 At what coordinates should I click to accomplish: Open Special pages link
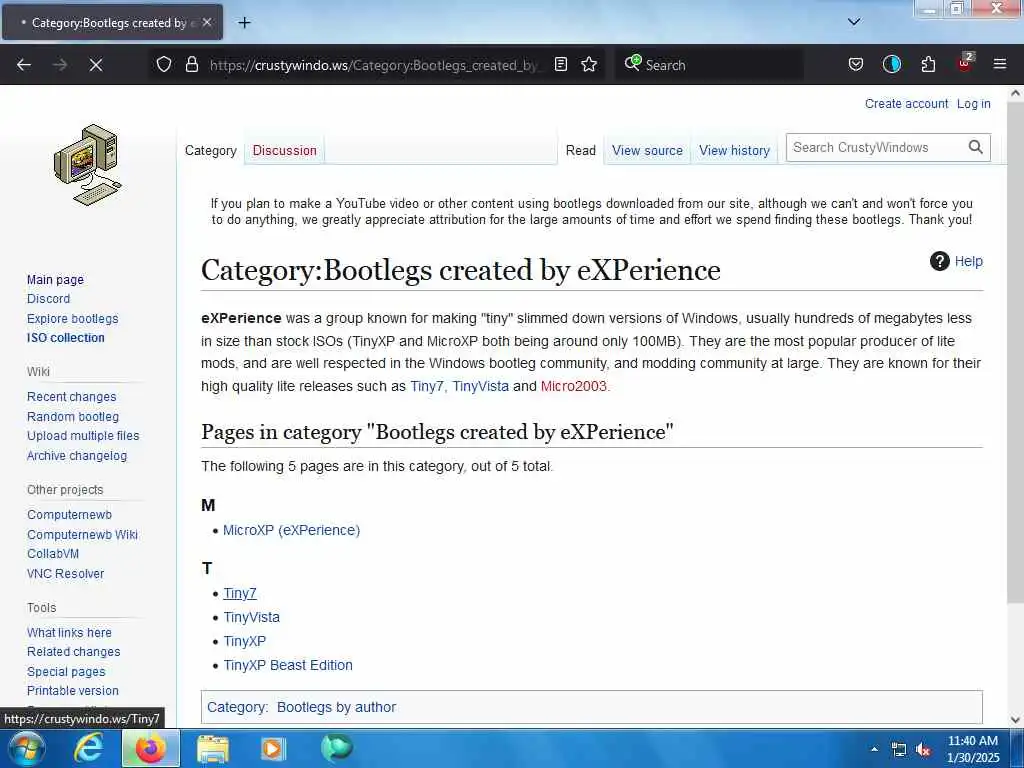point(66,671)
